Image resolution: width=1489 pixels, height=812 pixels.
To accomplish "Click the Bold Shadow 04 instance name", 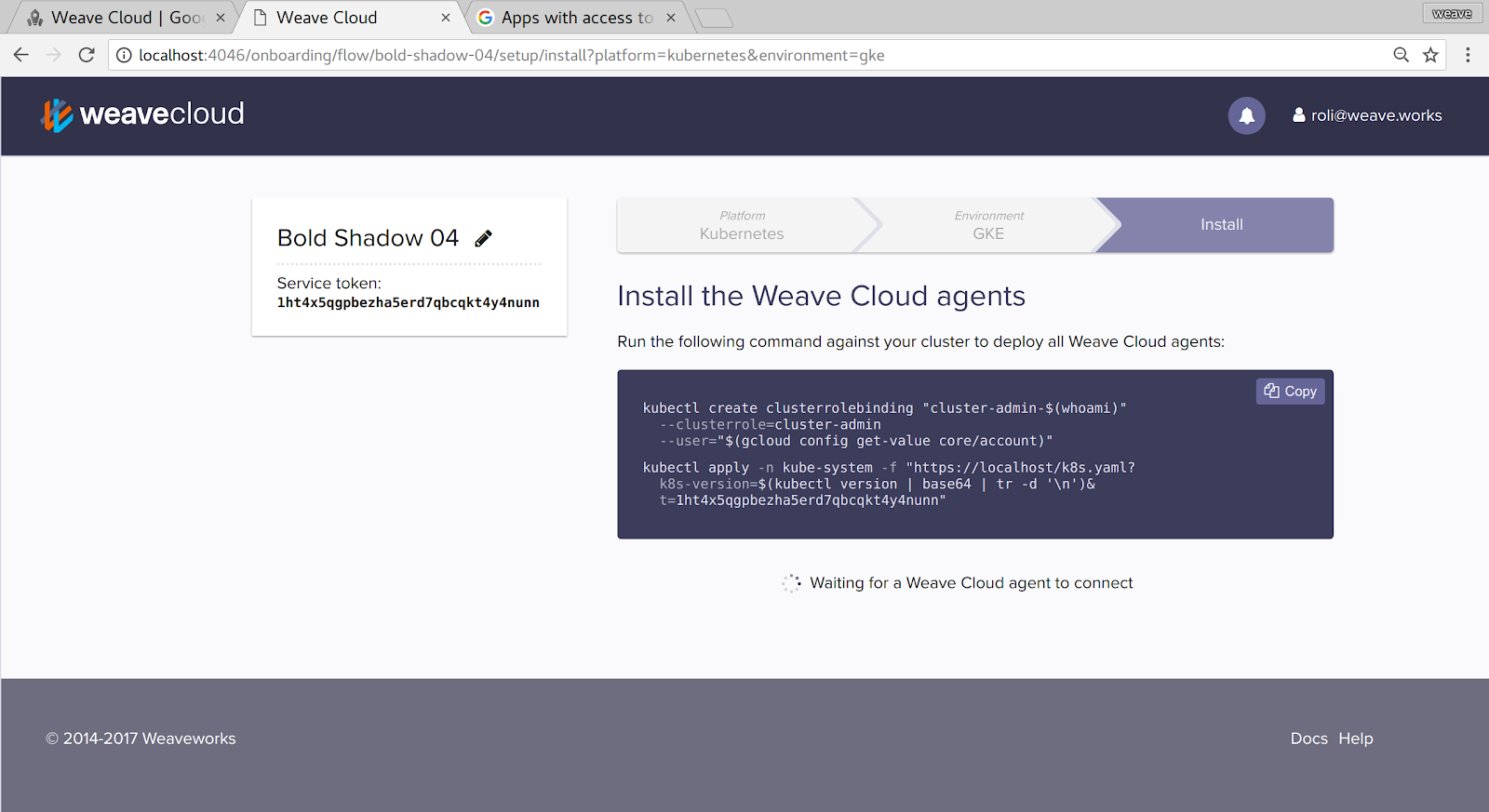I will click(368, 238).
